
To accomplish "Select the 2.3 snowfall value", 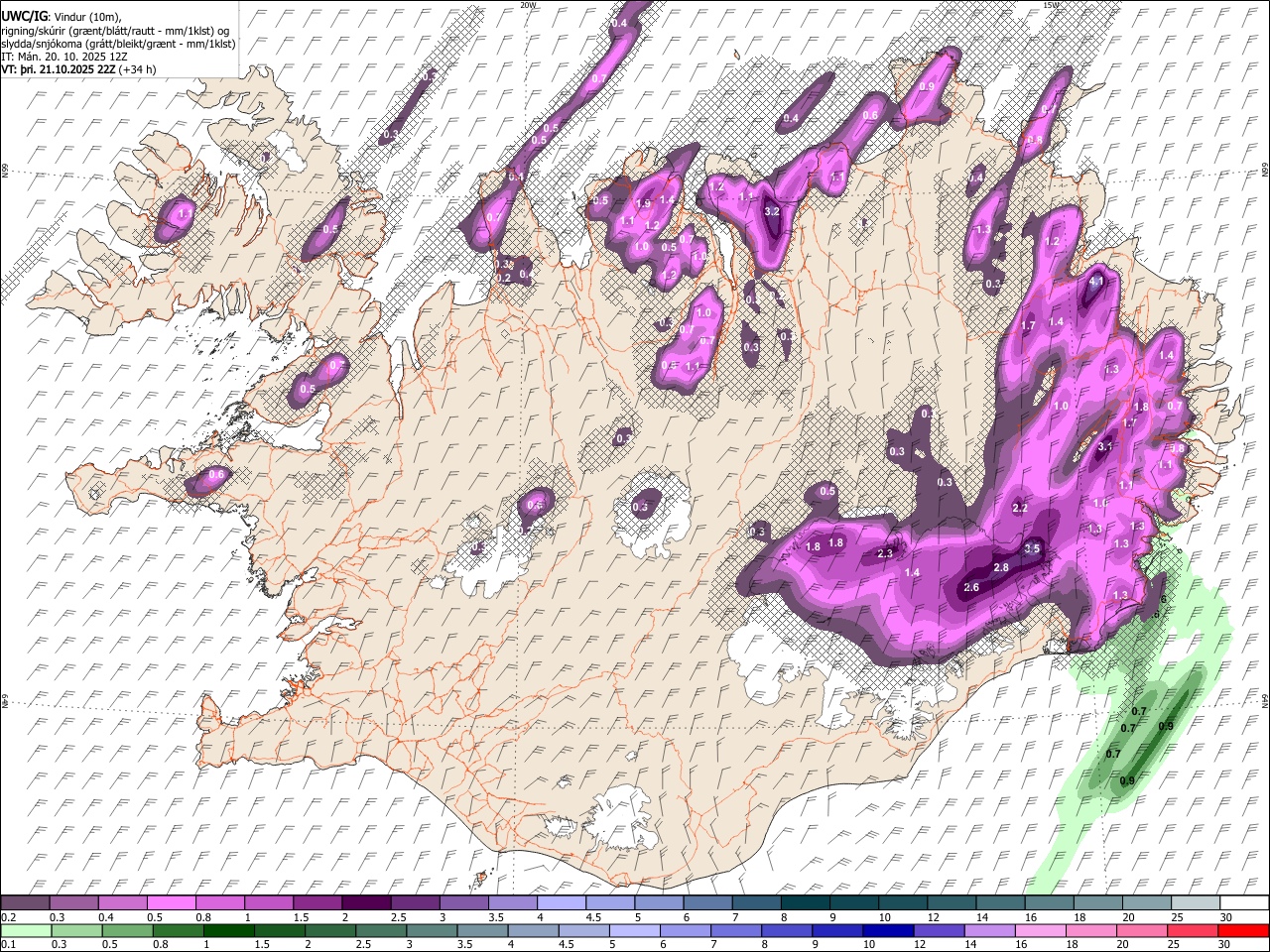I will [886, 553].
